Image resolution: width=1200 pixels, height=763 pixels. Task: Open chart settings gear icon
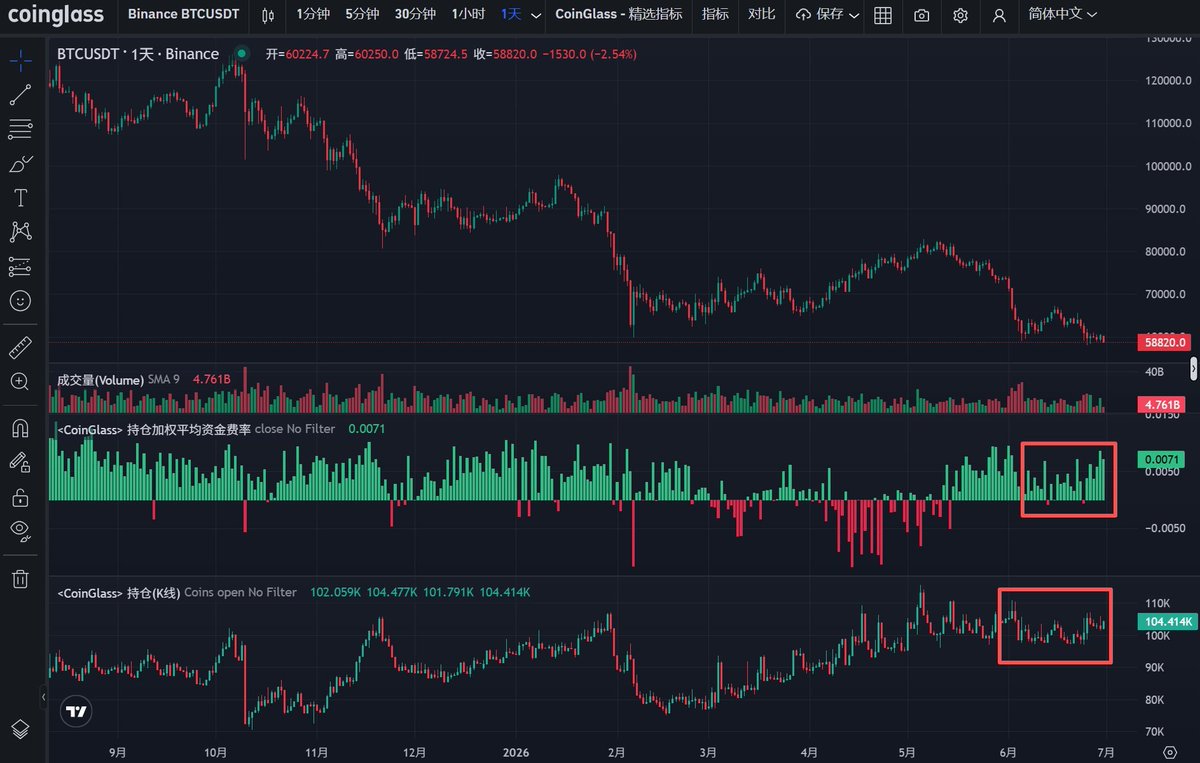point(960,15)
